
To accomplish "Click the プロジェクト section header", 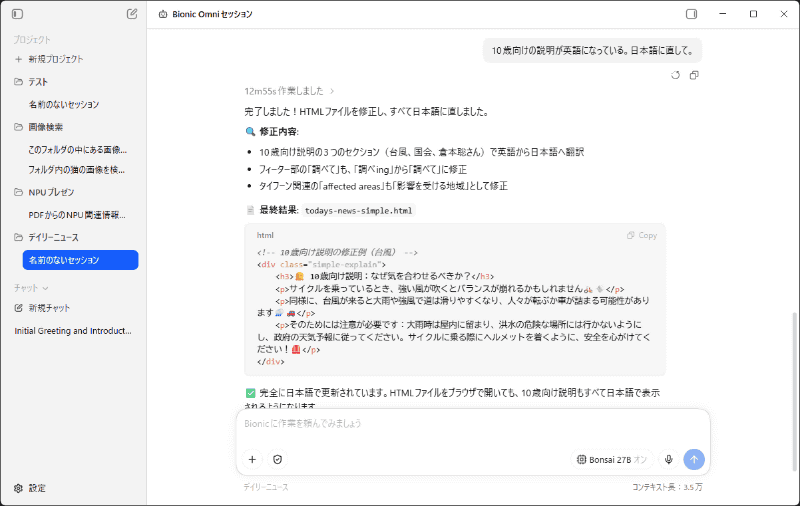I will pyautogui.click(x=32, y=39).
